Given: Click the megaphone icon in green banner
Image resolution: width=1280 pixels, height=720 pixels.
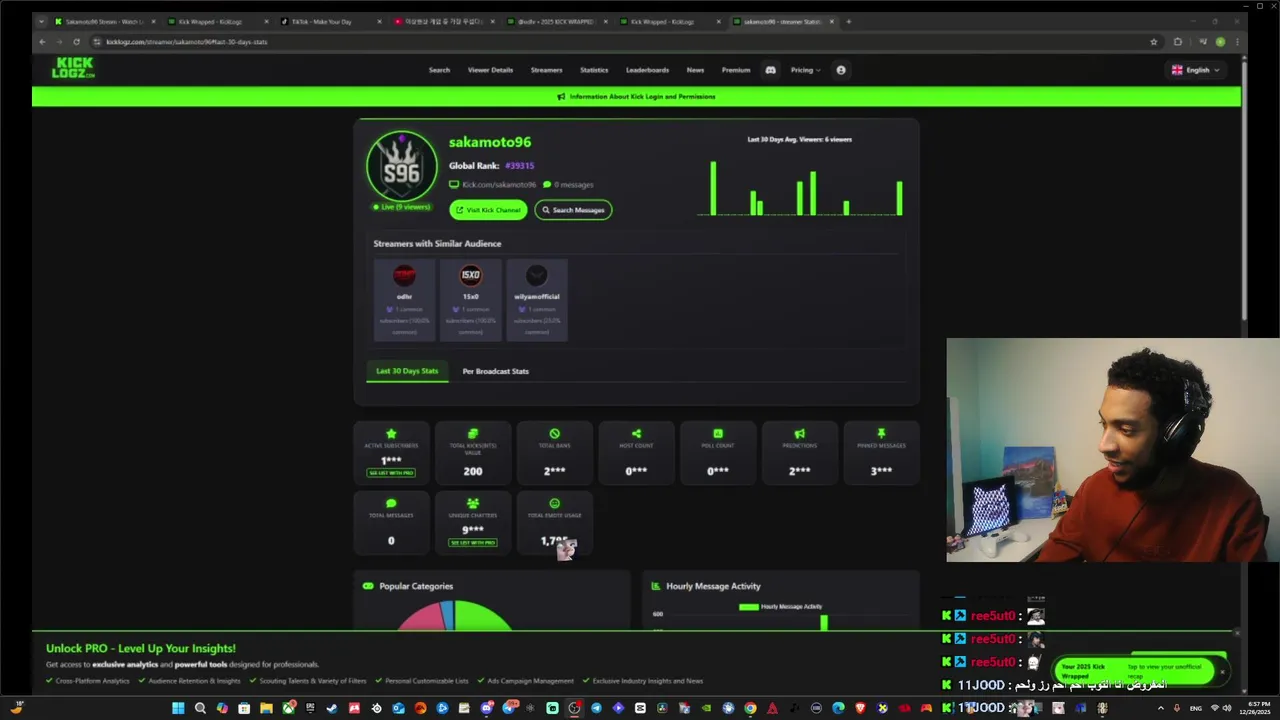Looking at the screenshot, I should tap(561, 97).
